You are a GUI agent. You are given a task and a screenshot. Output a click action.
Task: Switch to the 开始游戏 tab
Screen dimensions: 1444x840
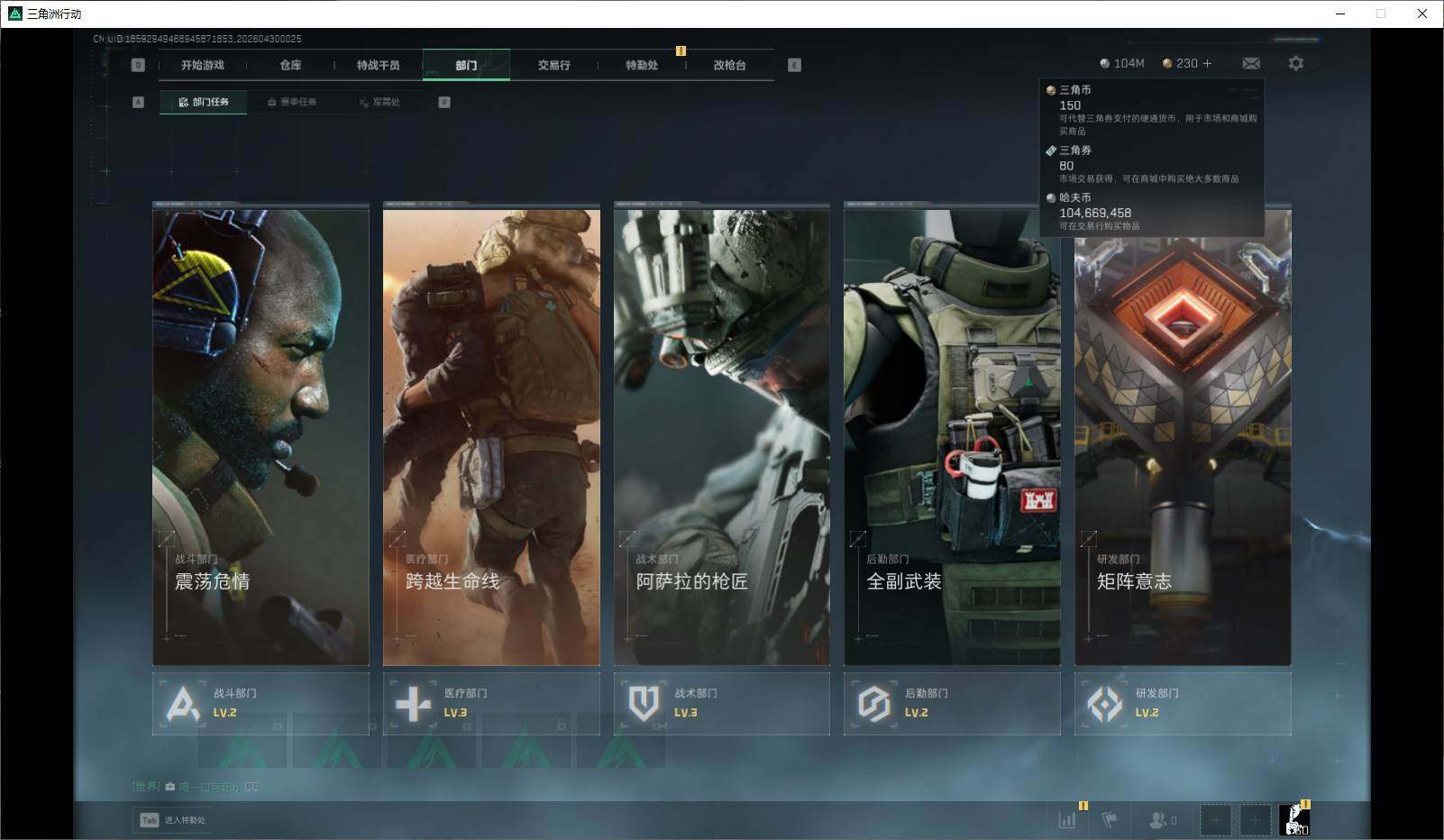tap(202, 66)
